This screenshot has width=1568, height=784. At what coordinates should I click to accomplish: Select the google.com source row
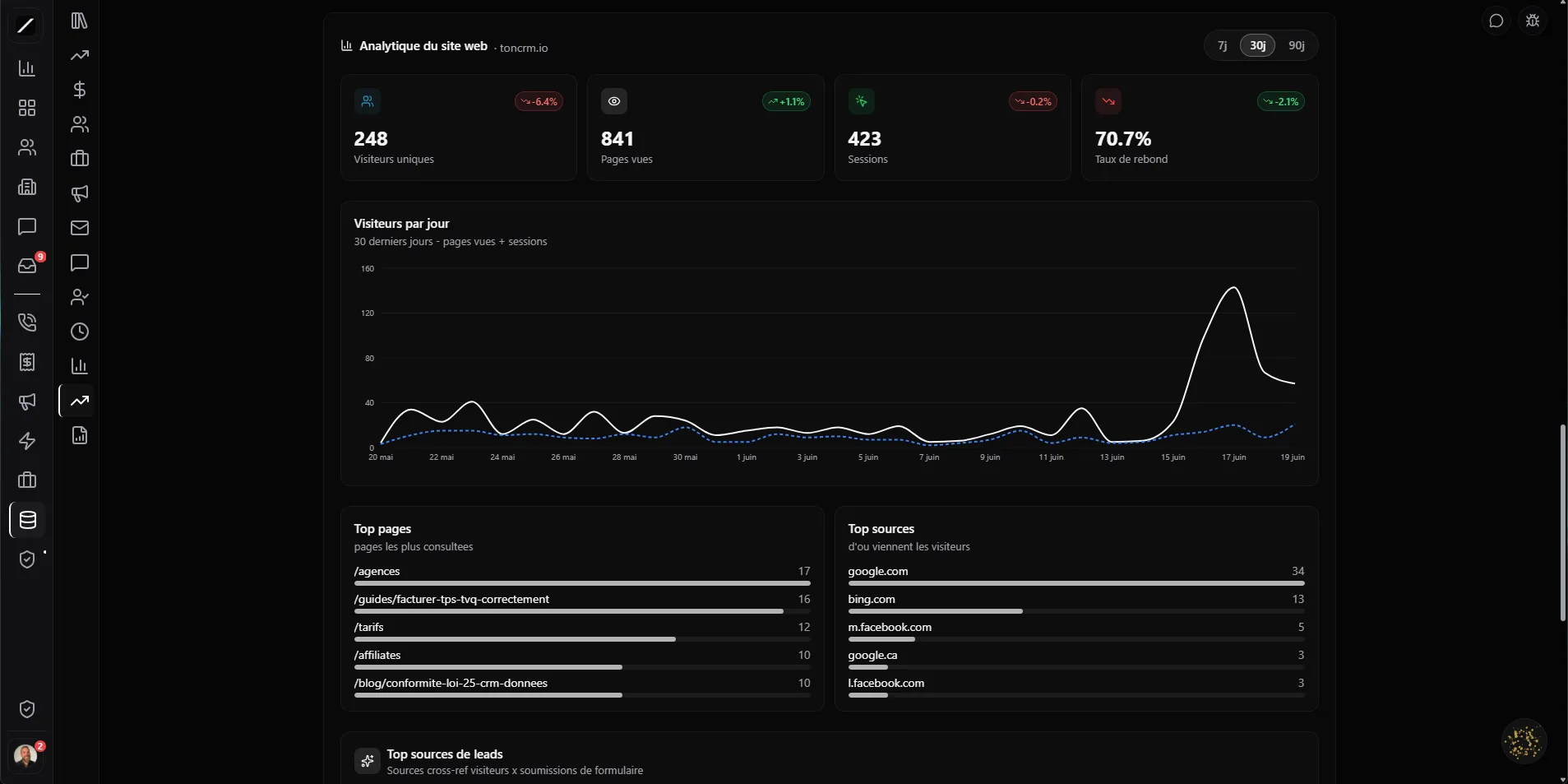click(x=1076, y=575)
